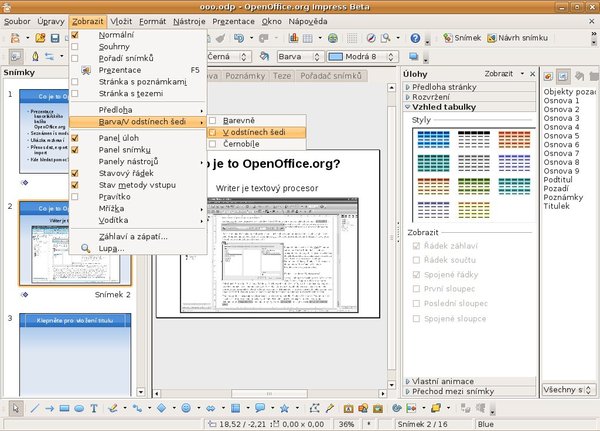Toggle the Souhrny view checkbox
The image size is (600, 431).
click(75, 47)
